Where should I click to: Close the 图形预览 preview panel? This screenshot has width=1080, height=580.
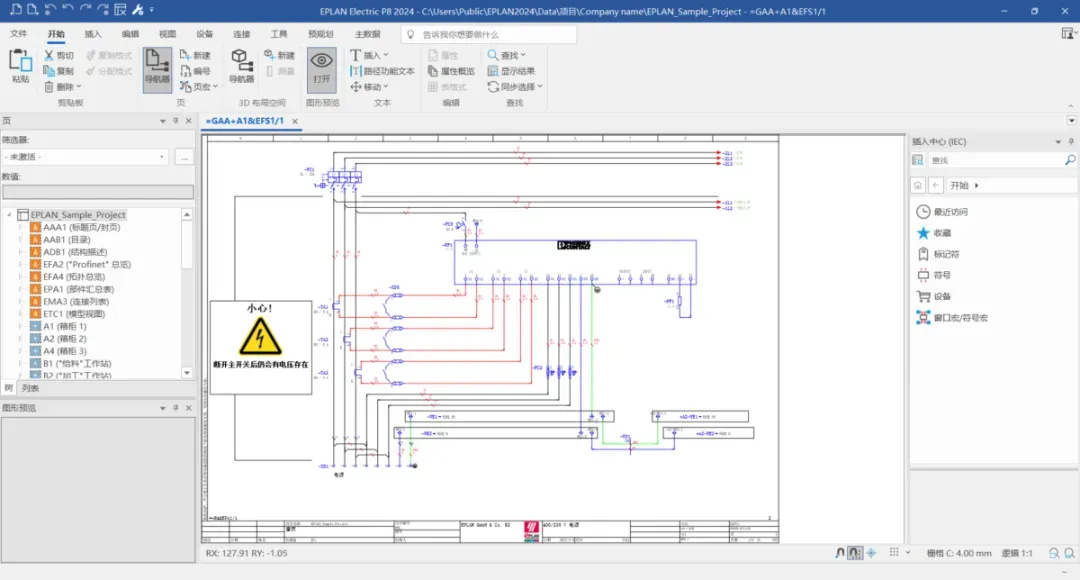pyautogui.click(x=189, y=408)
